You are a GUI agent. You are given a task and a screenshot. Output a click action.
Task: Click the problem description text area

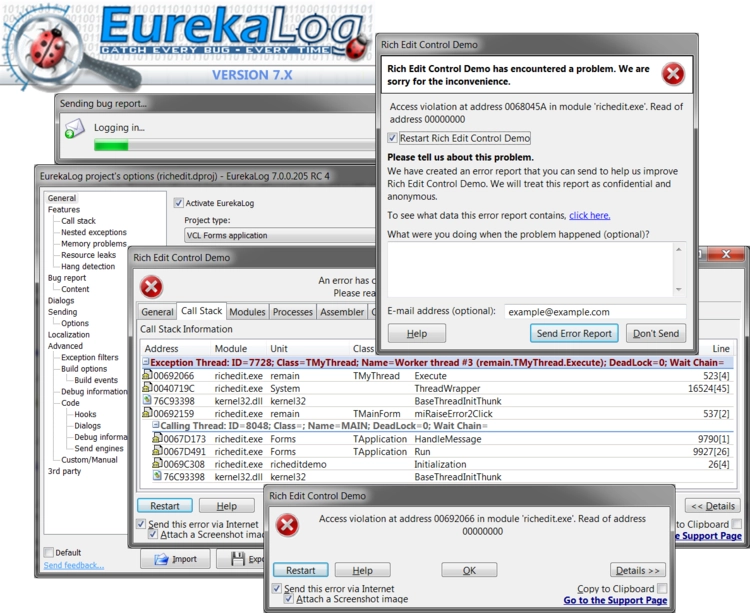coord(530,270)
